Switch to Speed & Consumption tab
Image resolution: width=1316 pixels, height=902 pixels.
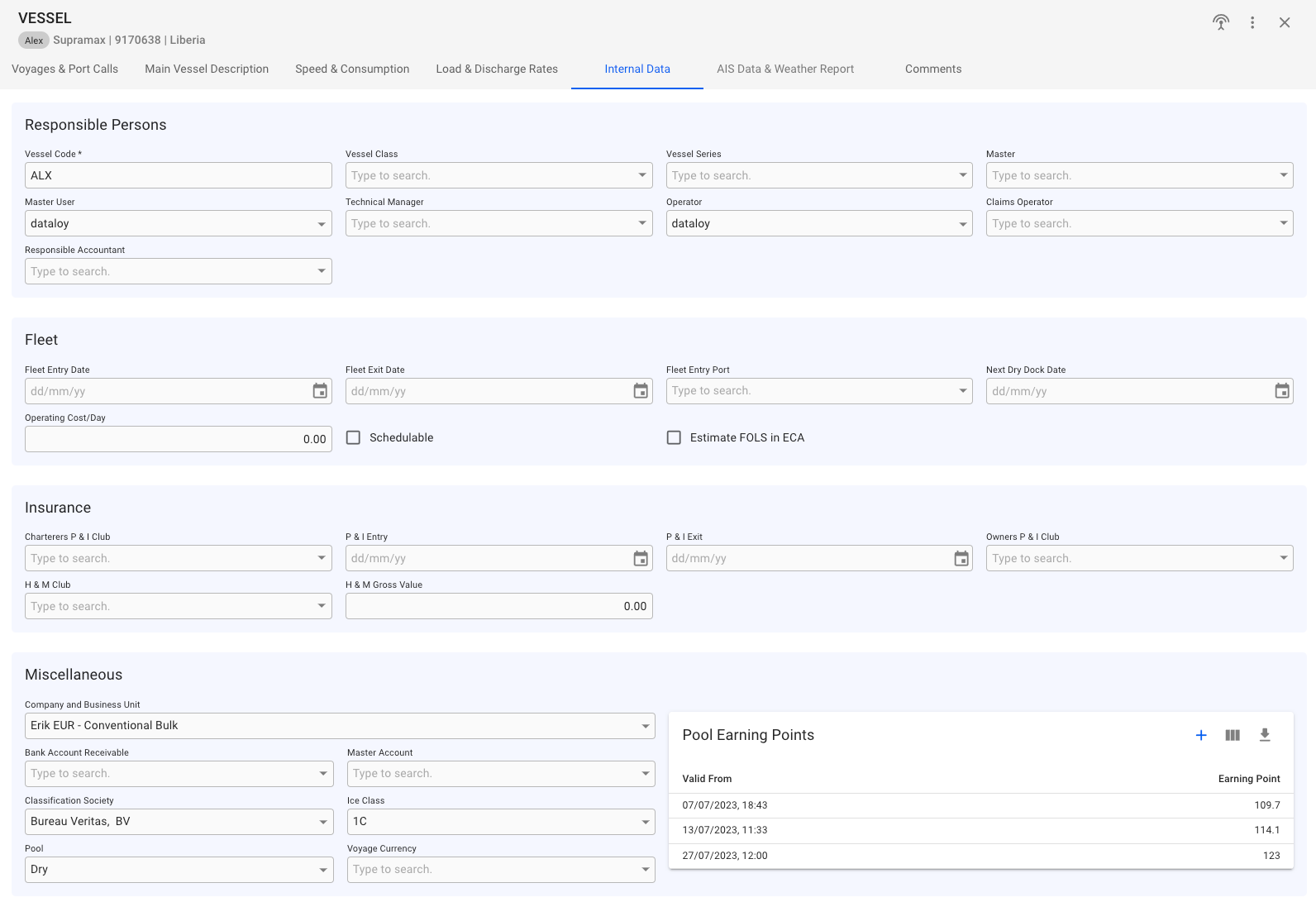[352, 69]
